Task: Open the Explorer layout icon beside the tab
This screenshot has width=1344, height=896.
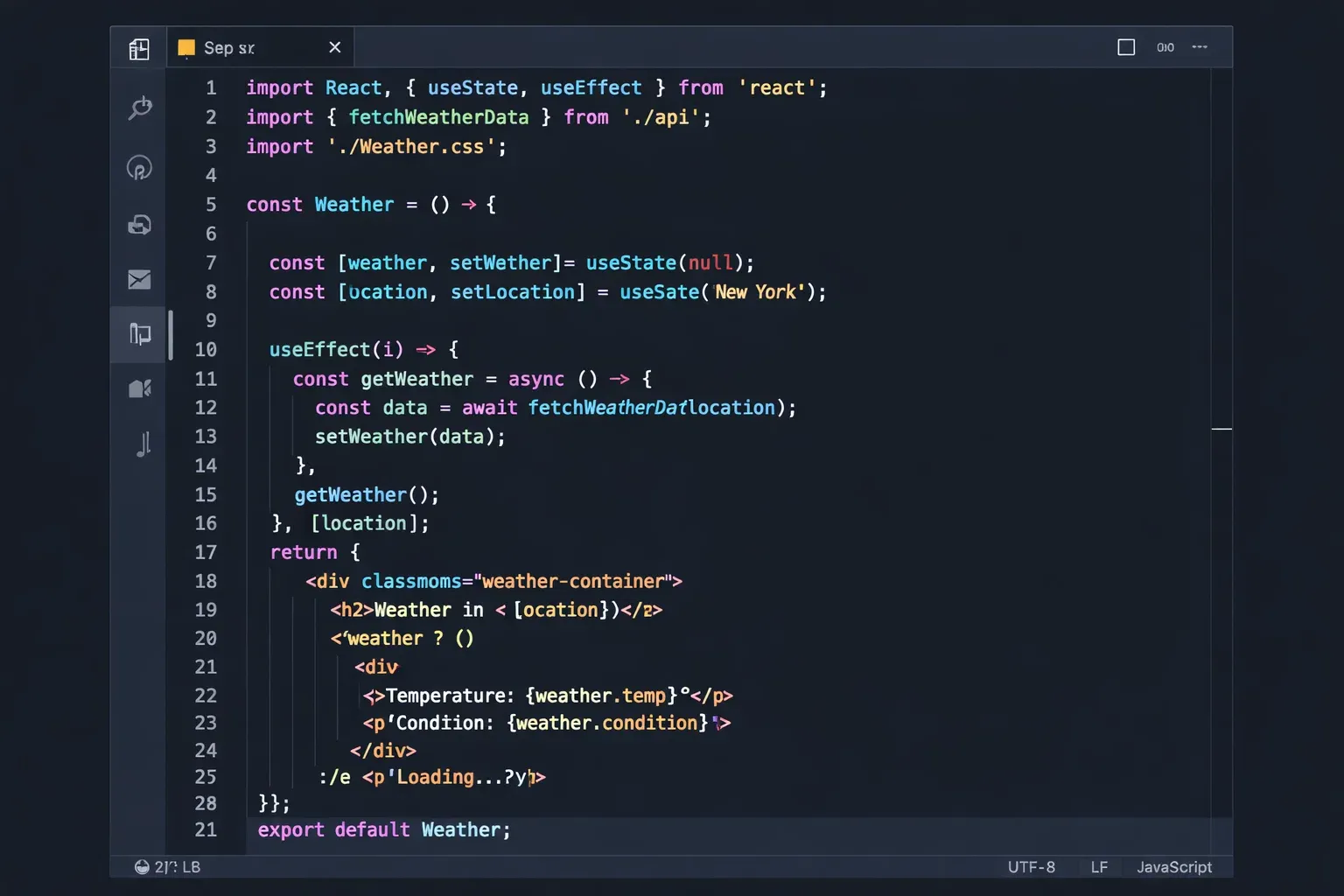Action: tap(139, 49)
